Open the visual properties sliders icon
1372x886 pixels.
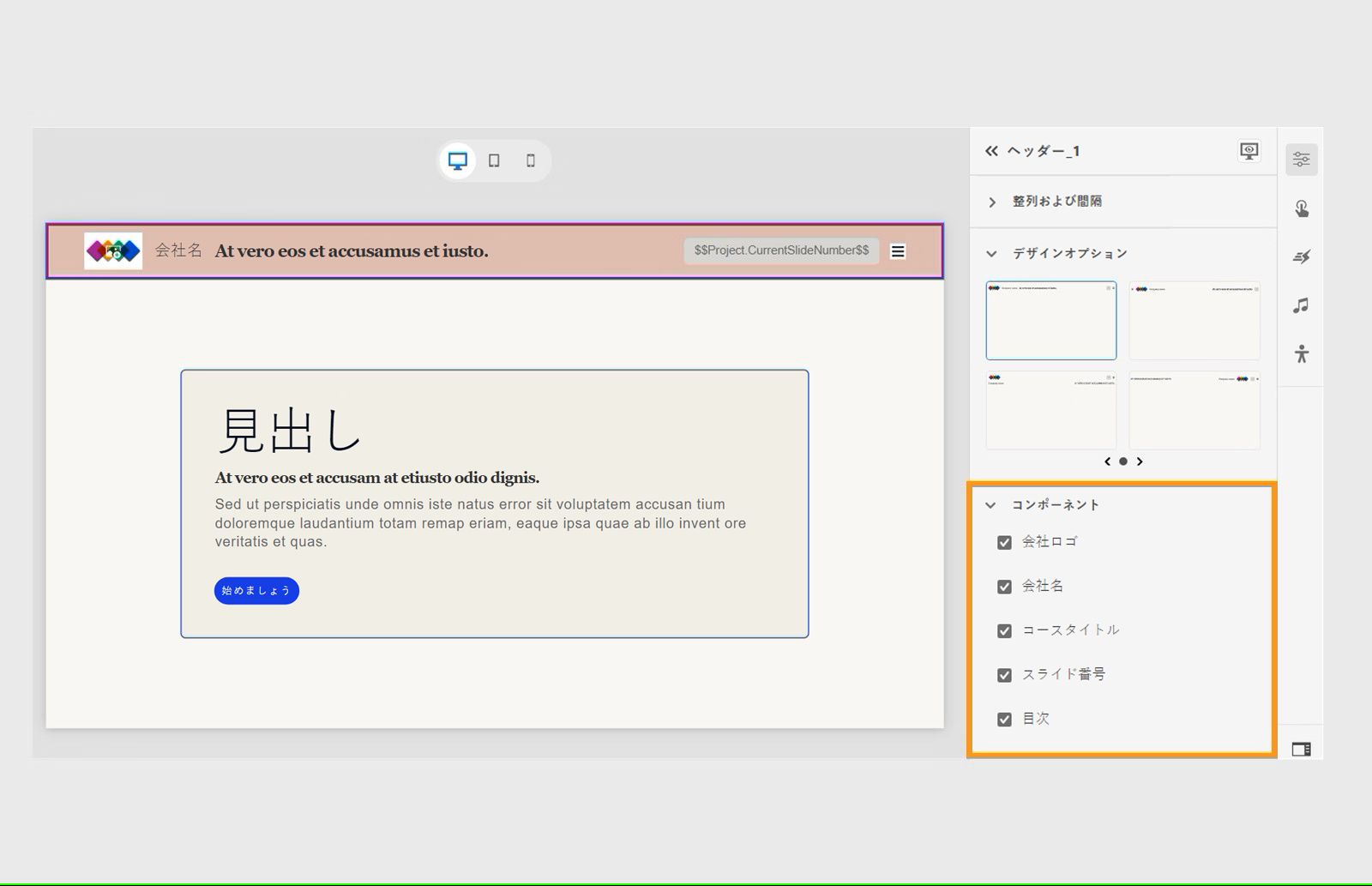pos(1302,160)
